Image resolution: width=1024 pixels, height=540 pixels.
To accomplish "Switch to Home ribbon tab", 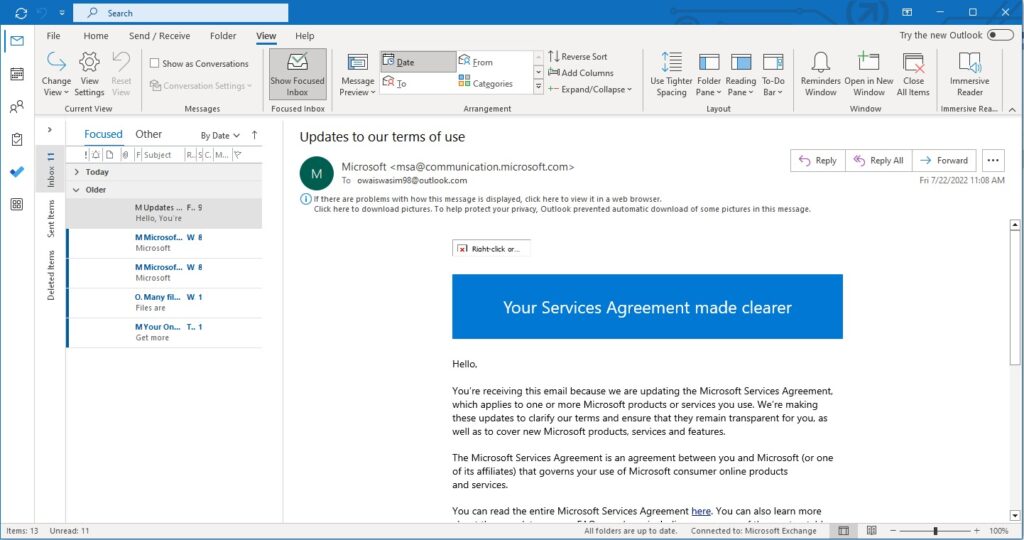I will click(96, 36).
